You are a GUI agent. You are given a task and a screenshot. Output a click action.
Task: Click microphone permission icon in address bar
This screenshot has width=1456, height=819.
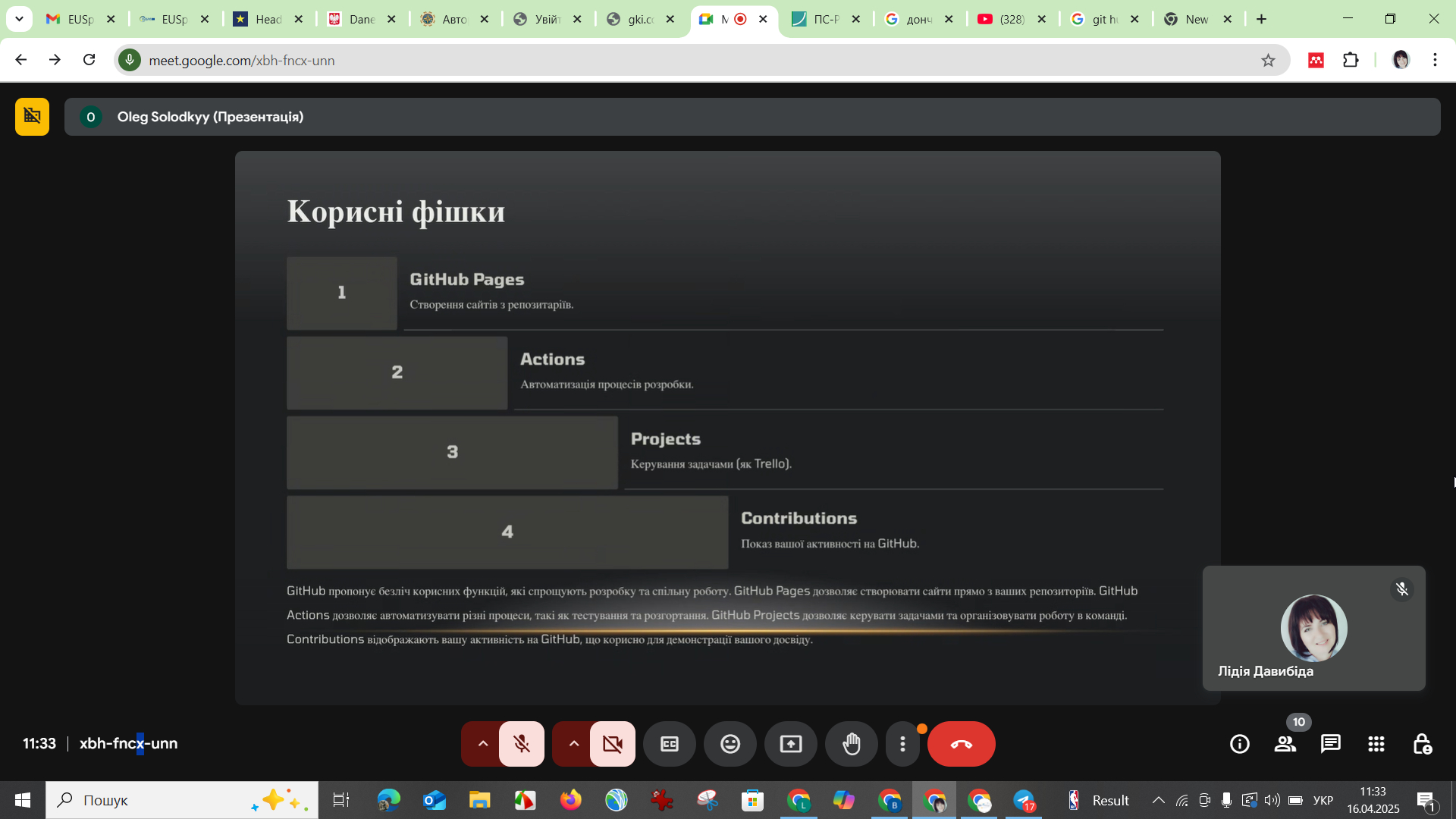[x=130, y=60]
